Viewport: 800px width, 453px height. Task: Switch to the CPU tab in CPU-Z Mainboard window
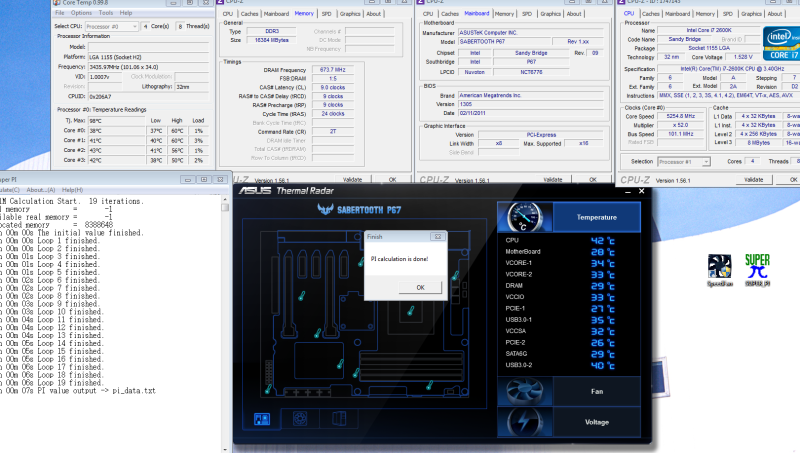click(428, 14)
